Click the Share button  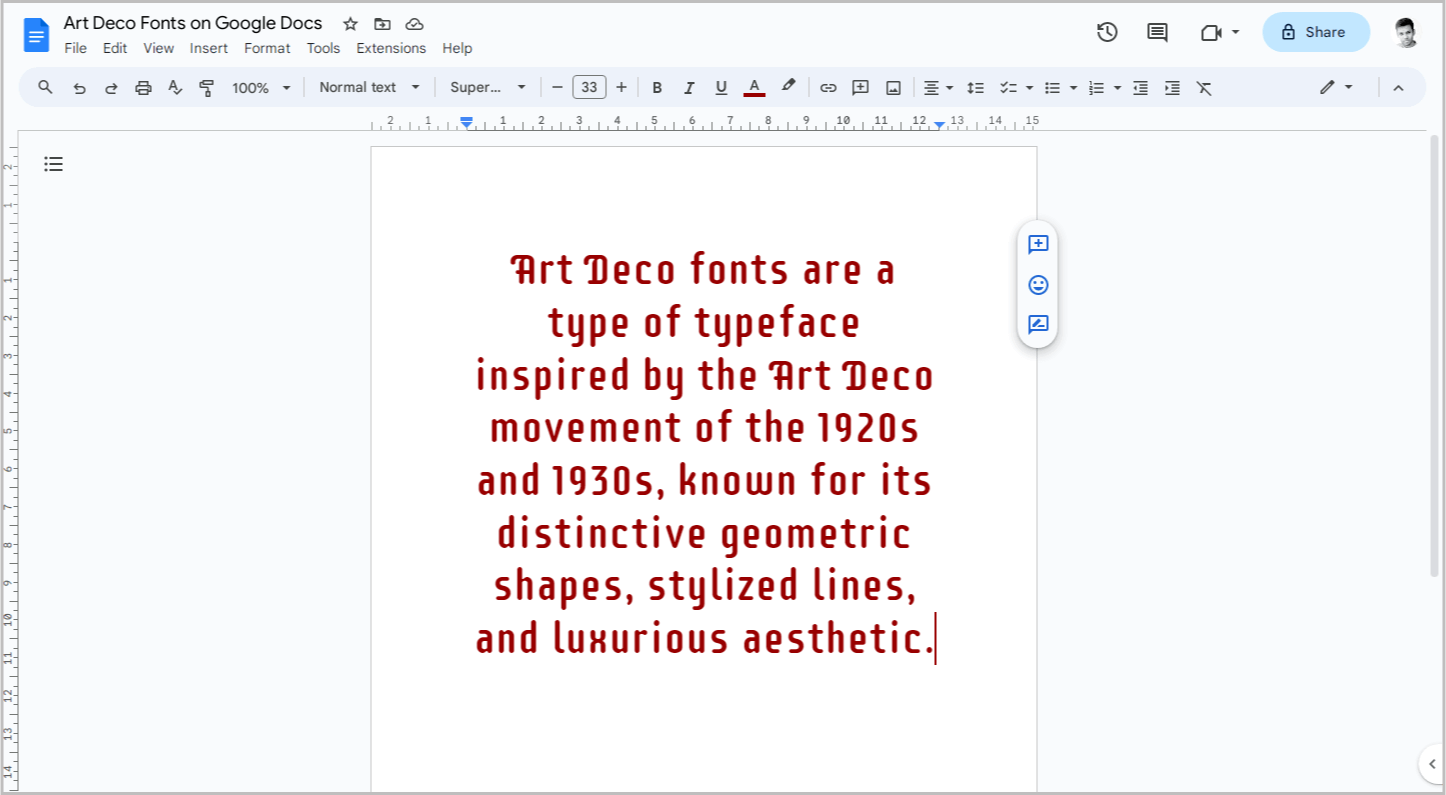tap(1315, 32)
